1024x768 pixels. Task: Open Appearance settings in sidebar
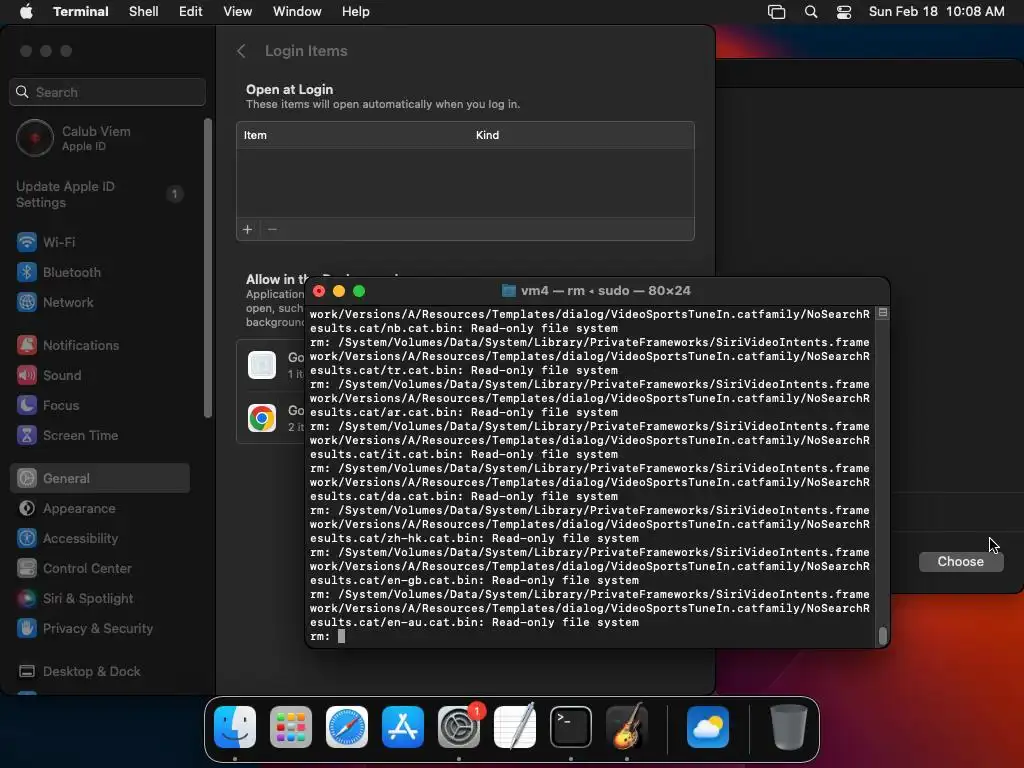(x=101, y=508)
